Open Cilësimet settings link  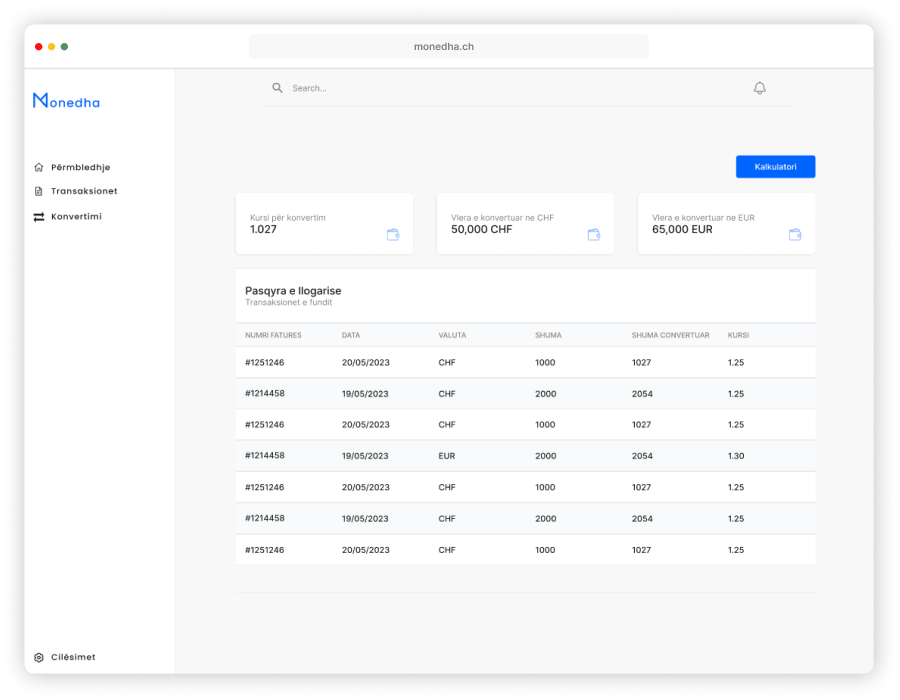click(x=73, y=657)
